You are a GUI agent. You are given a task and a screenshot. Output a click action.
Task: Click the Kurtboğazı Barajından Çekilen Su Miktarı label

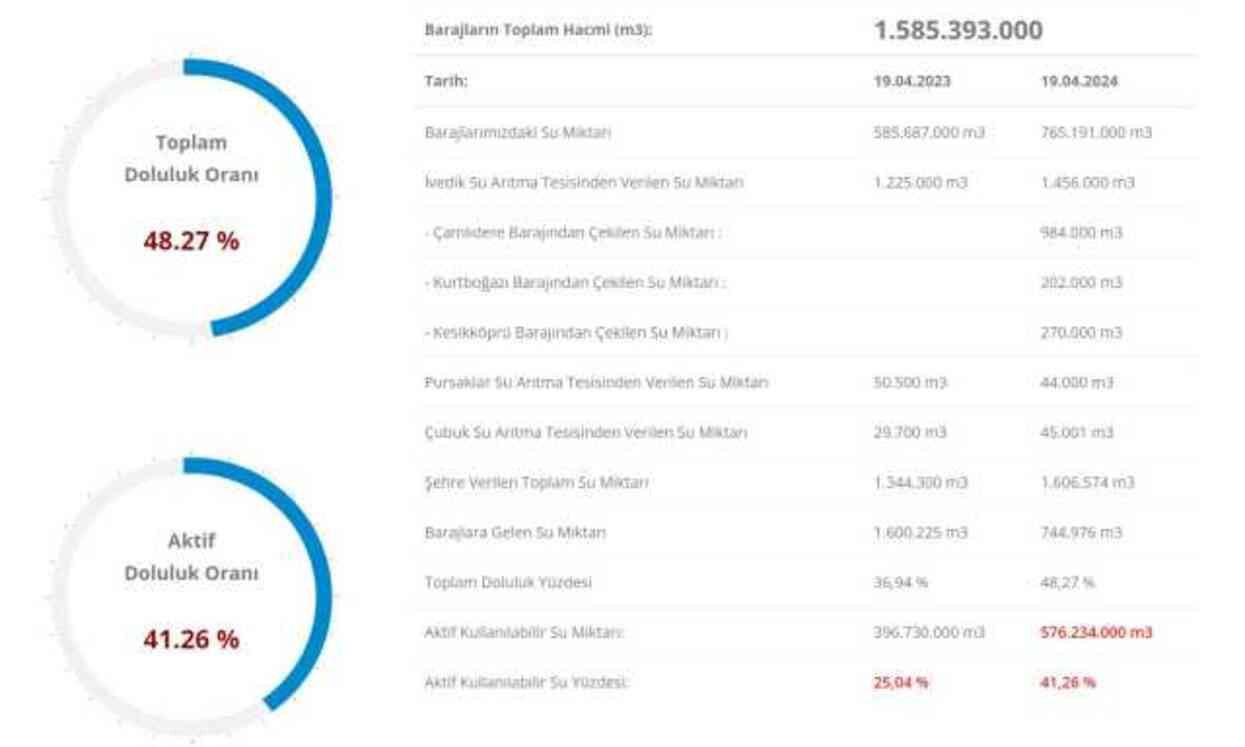click(x=575, y=282)
